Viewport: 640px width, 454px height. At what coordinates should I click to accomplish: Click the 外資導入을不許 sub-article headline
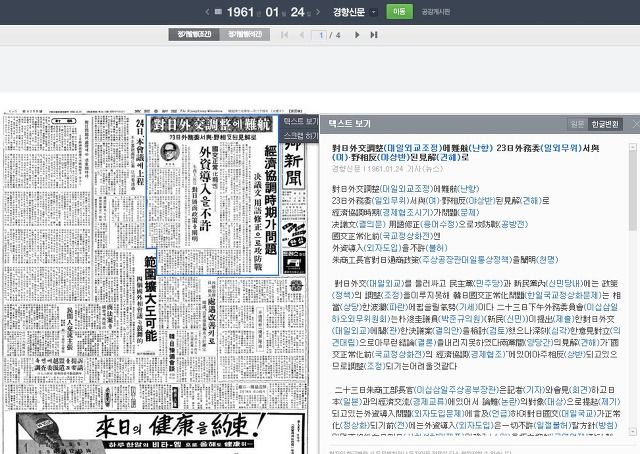click(x=205, y=189)
